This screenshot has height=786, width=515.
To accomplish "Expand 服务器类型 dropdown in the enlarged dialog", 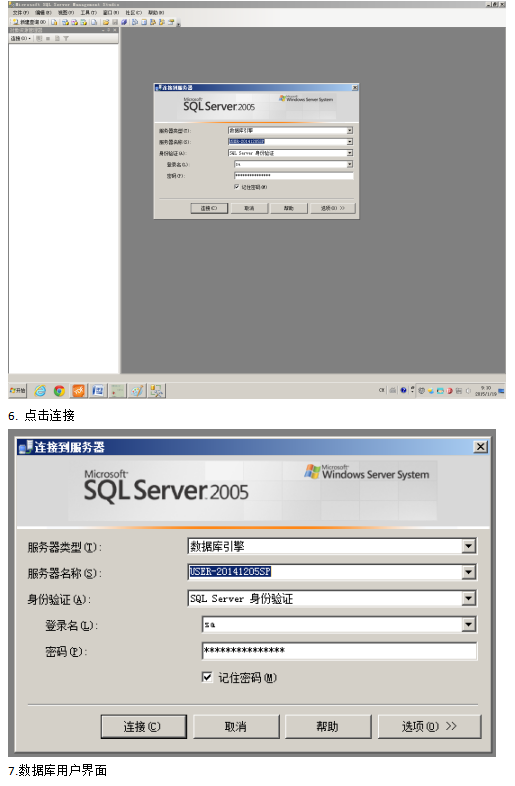I will tap(468, 546).
